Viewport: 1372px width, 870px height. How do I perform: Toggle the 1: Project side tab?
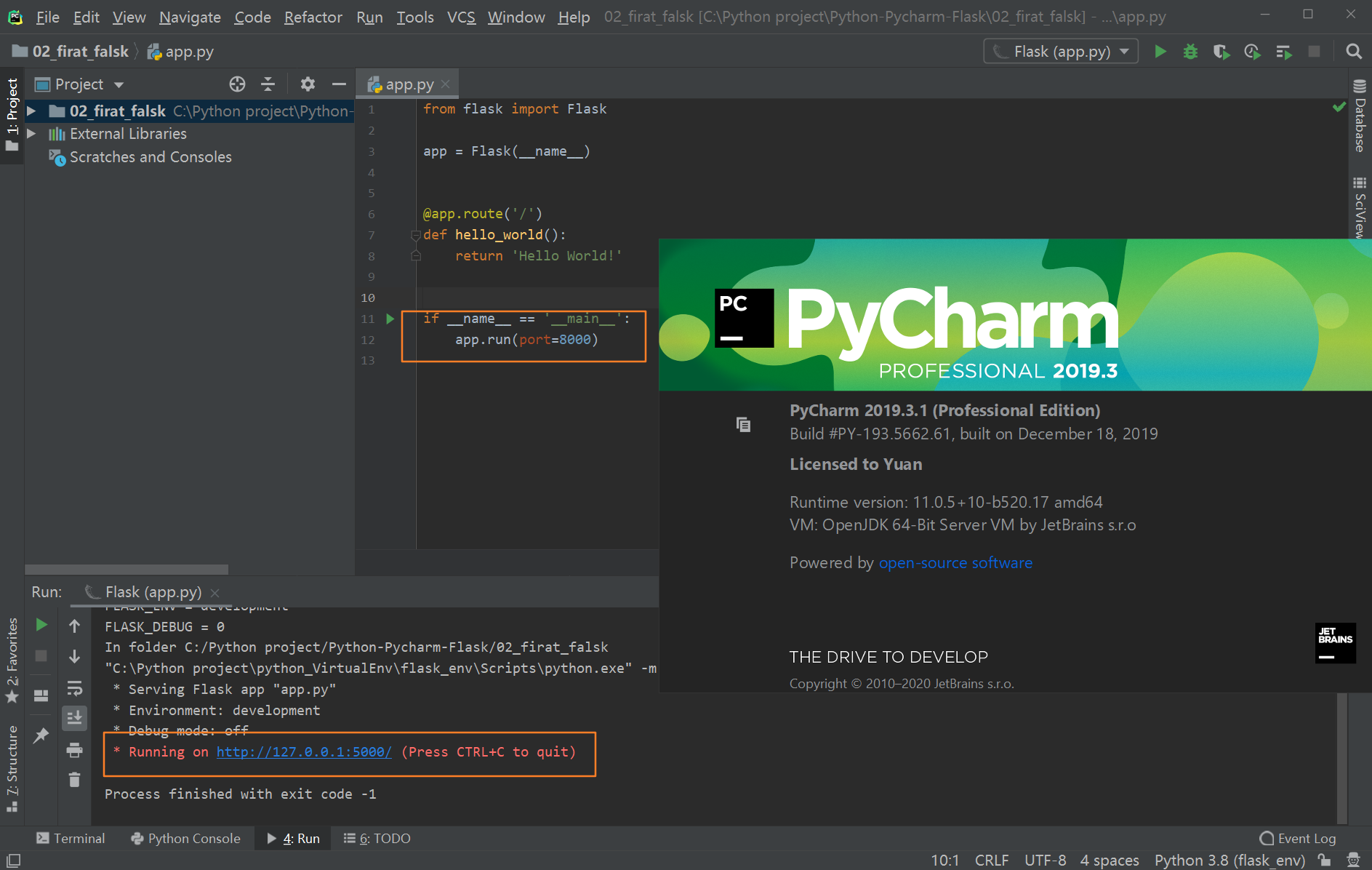coord(12,116)
